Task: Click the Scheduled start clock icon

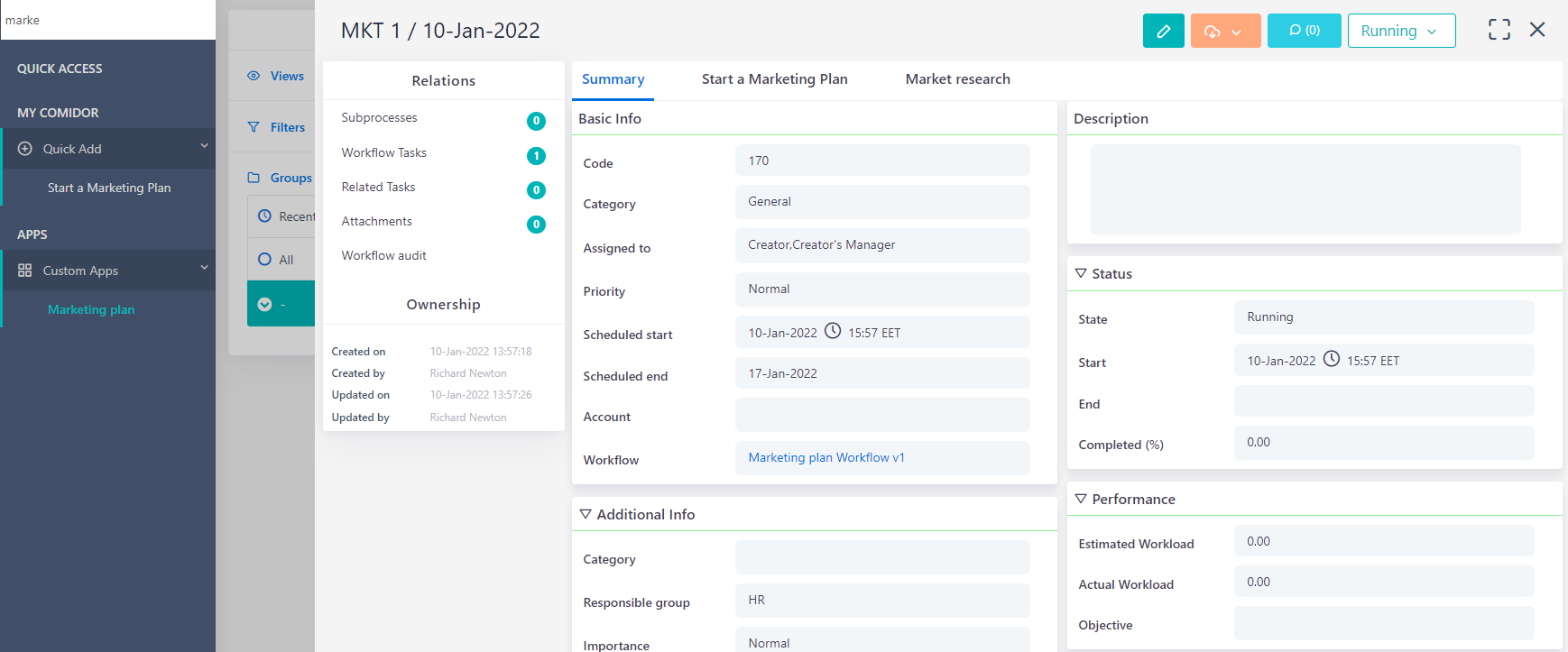Action: pos(833,331)
